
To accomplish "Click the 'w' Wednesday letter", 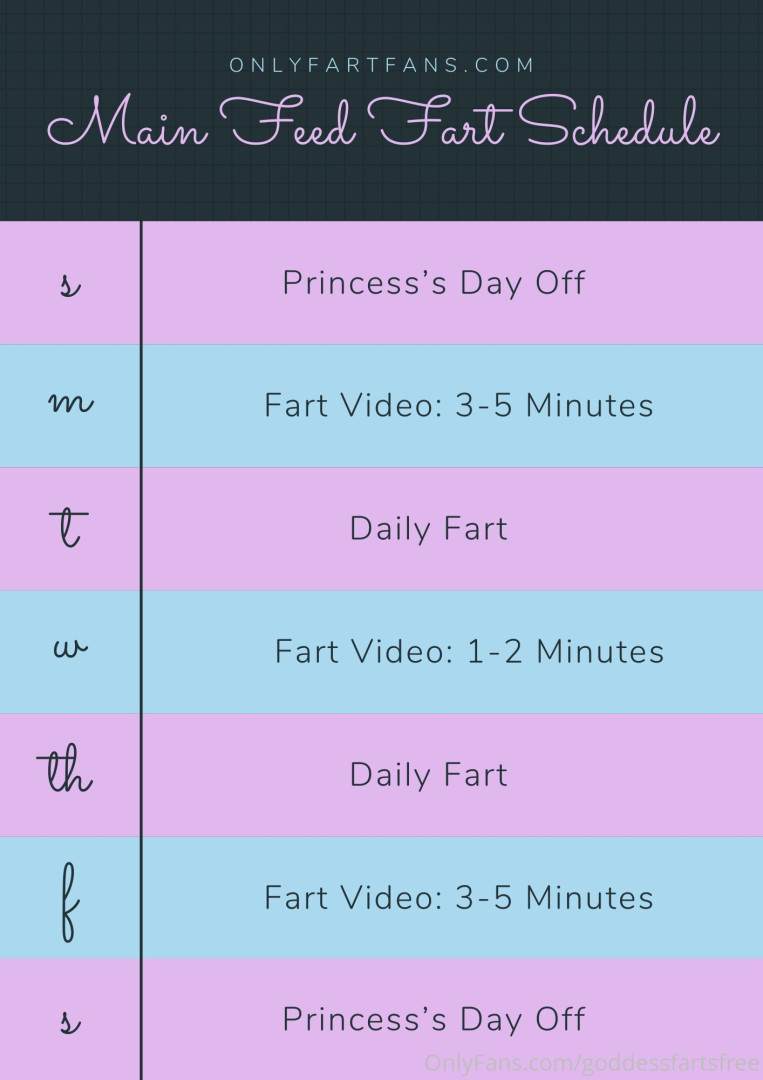I will (71, 649).
